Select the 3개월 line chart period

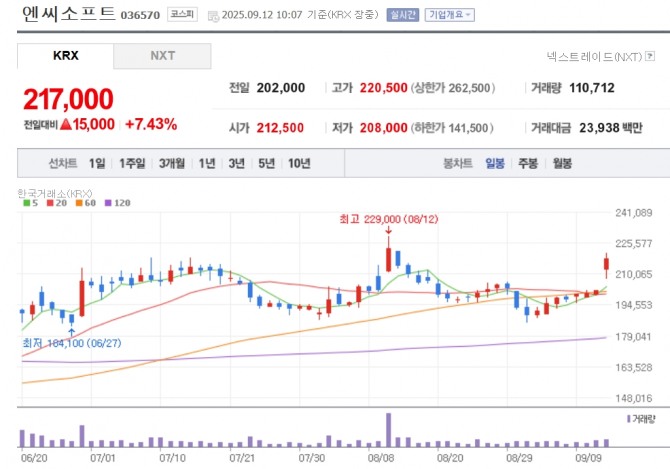tap(172, 163)
